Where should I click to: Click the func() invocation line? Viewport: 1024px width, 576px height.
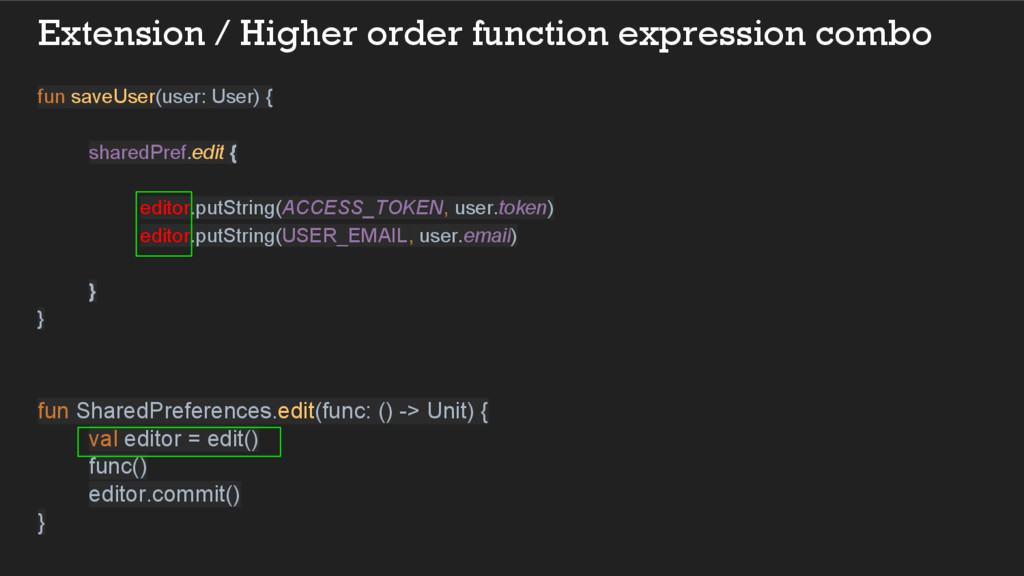click(118, 467)
